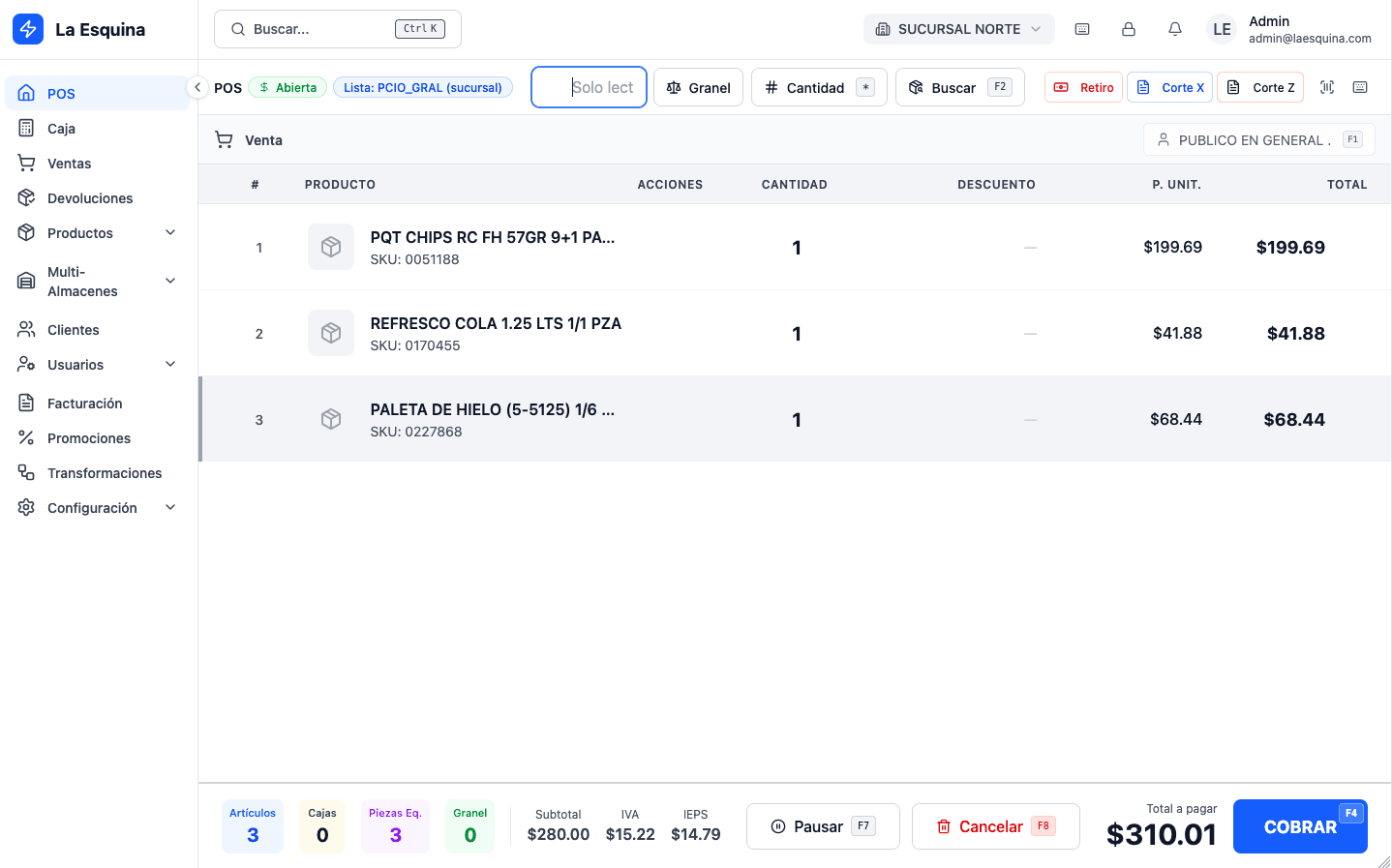The image size is (1392, 868).
Task: Select PQT CHIPS RC FH product name
Action: 493,237
